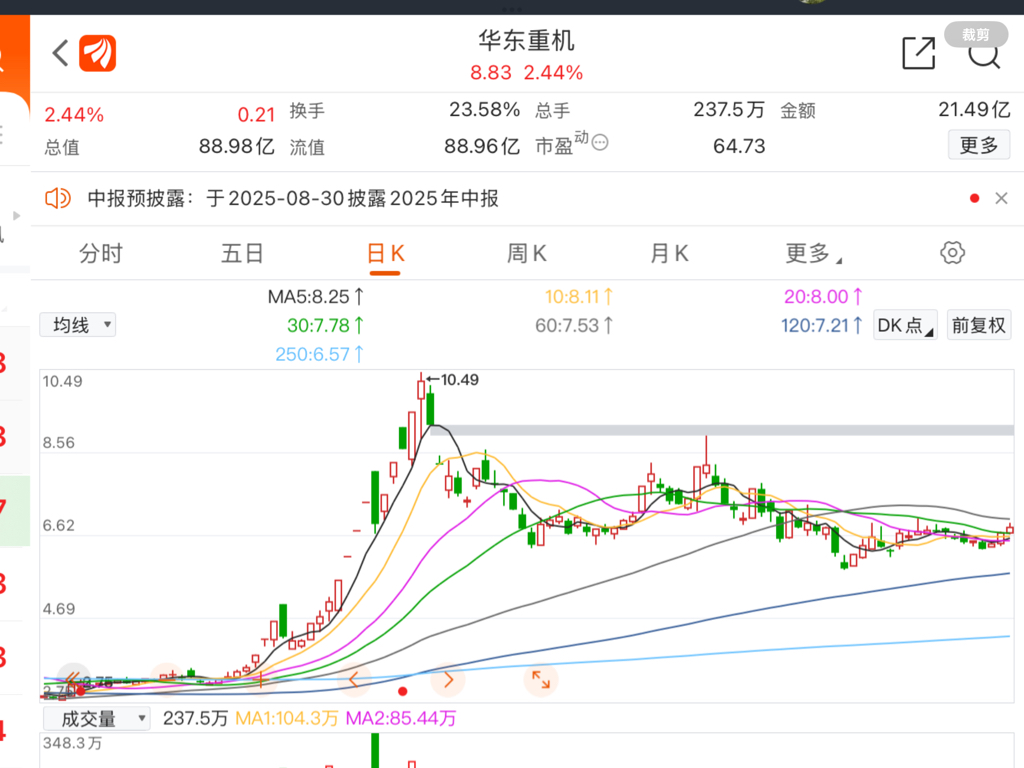1024x768 pixels.
Task: Tap the chart scroll-left arrow
Action: [353, 679]
